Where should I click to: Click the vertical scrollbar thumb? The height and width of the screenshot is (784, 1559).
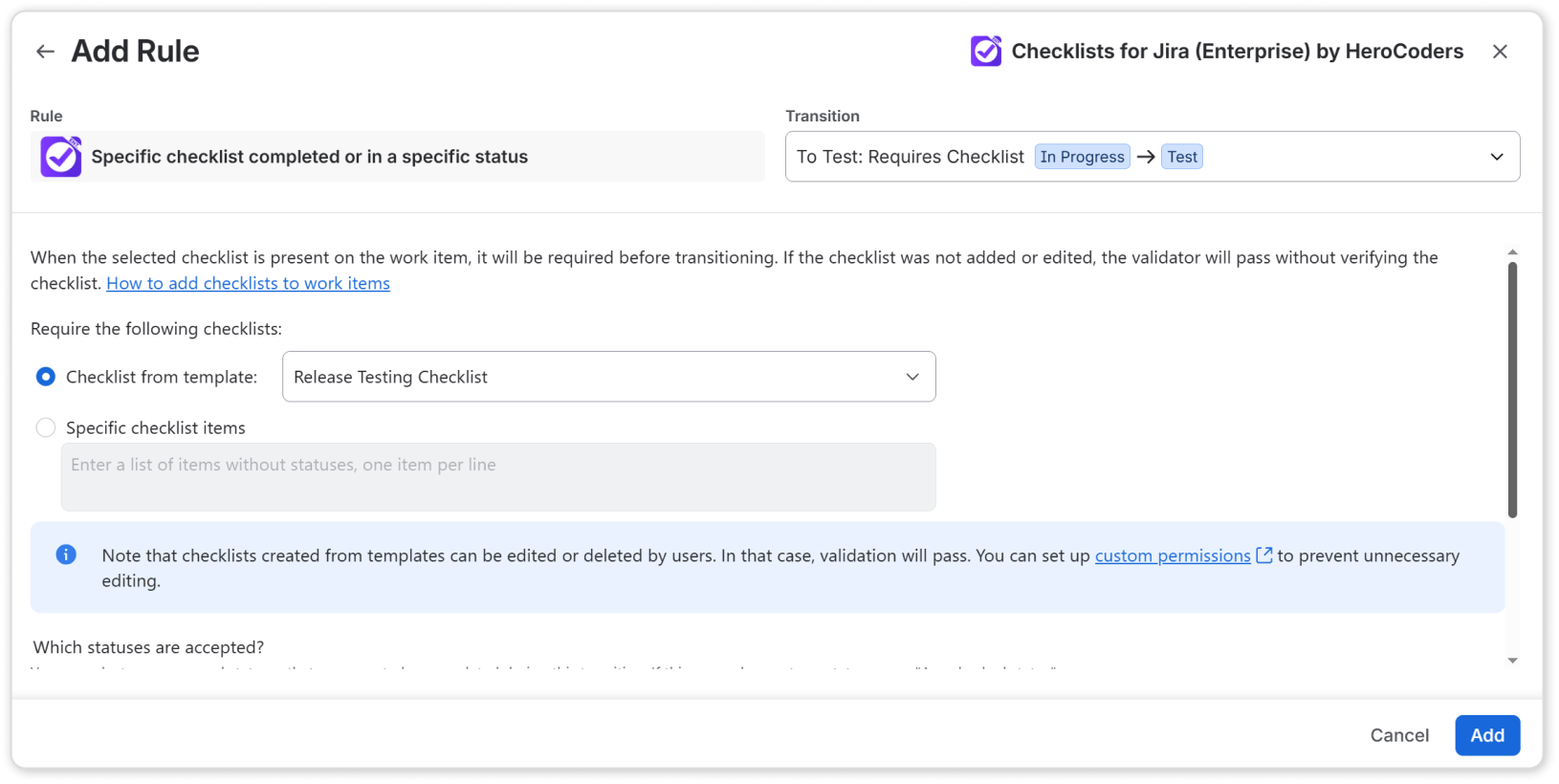click(1512, 390)
